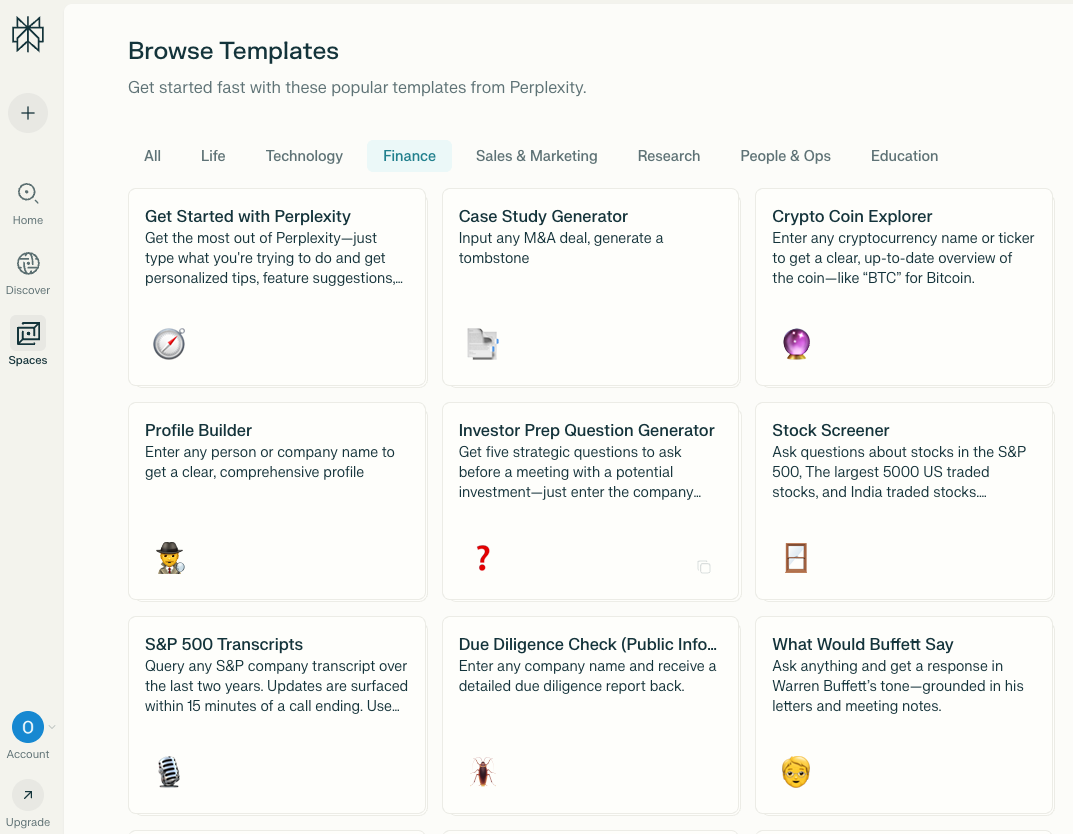This screenshot has height=834, width=1073.
Task: Click the crystal ball icon on Crypto Coin Explorer
Action: 796,343
